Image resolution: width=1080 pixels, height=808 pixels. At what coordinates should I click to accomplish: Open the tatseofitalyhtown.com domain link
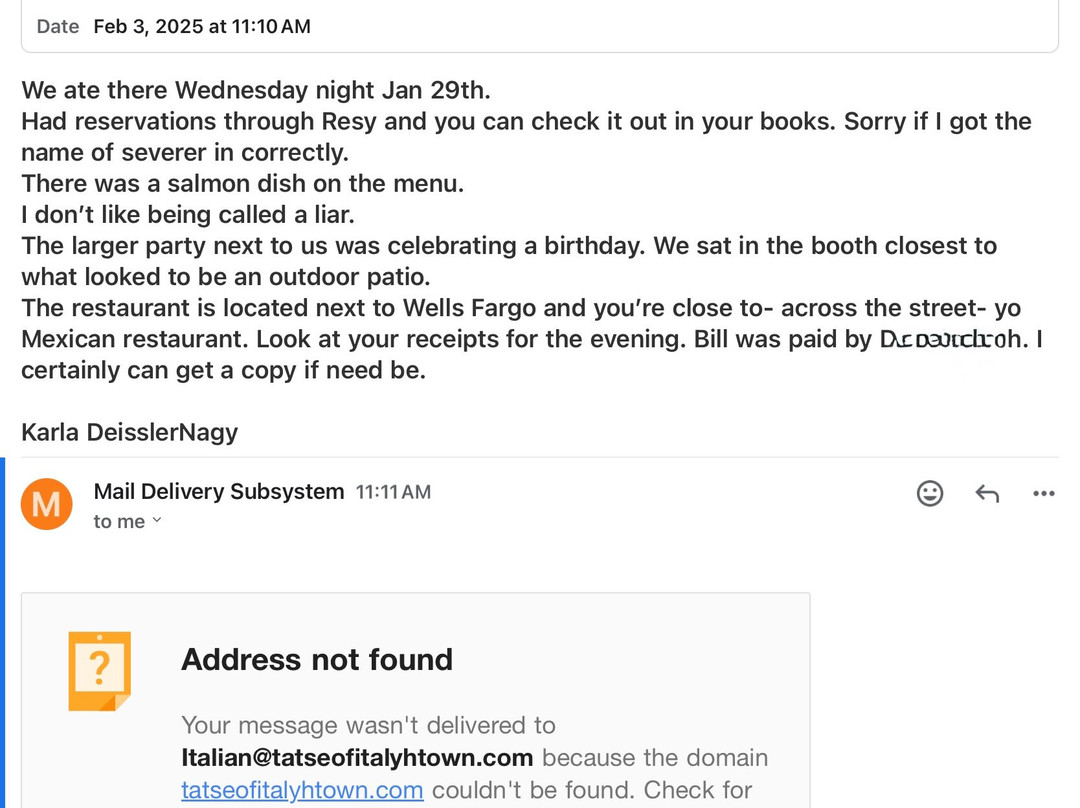click(x=302, y=790)
